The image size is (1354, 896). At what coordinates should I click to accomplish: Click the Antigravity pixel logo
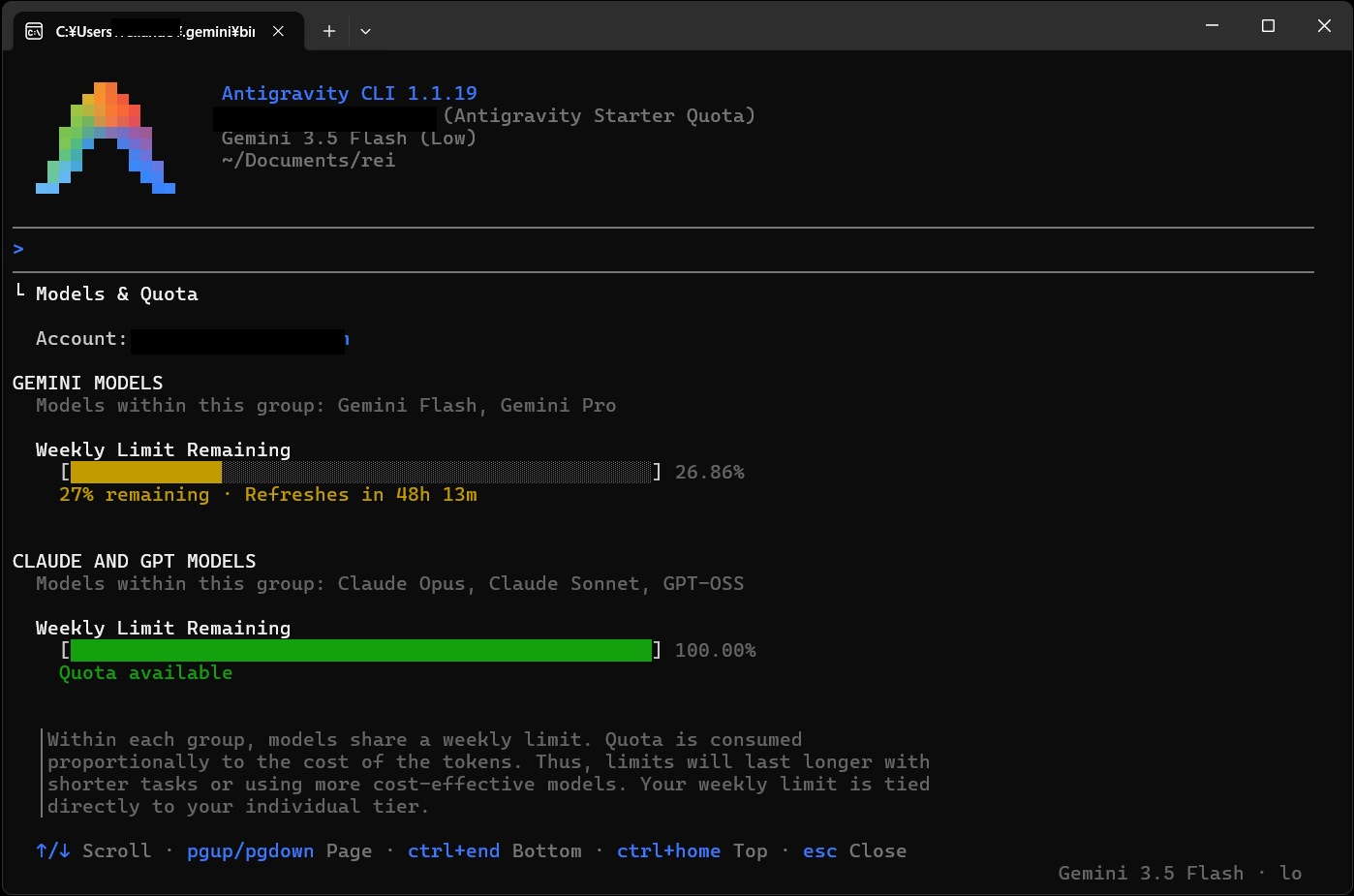(x=106, y=138)
